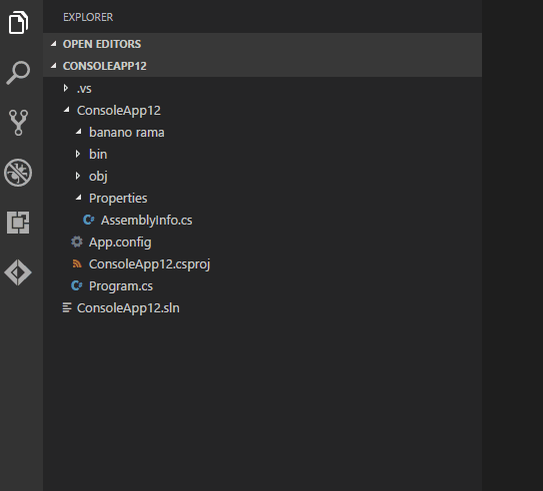This screenshot has width=543, height=491.
Task: Click the gear icon beside App.config
Action: coord(77,242)
